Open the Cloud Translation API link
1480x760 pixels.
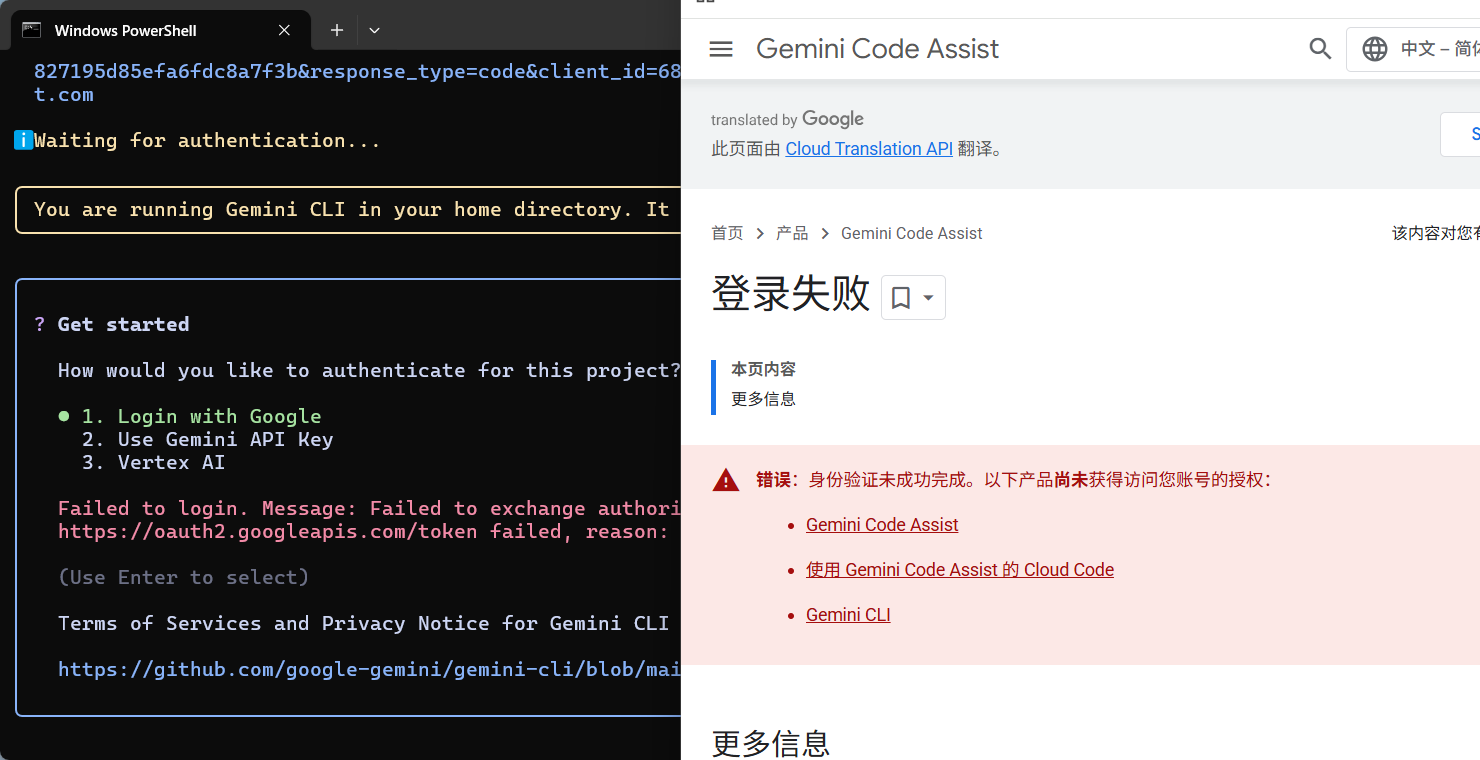869,149
